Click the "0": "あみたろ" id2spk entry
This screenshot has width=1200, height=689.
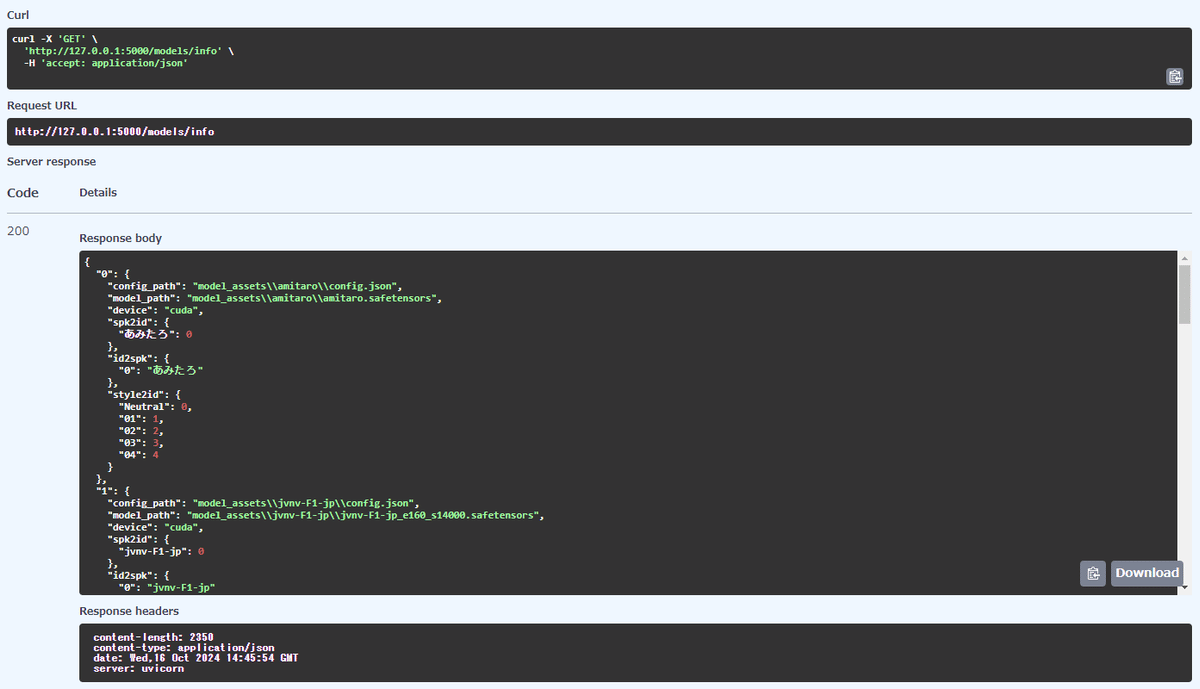pos(161,370)
